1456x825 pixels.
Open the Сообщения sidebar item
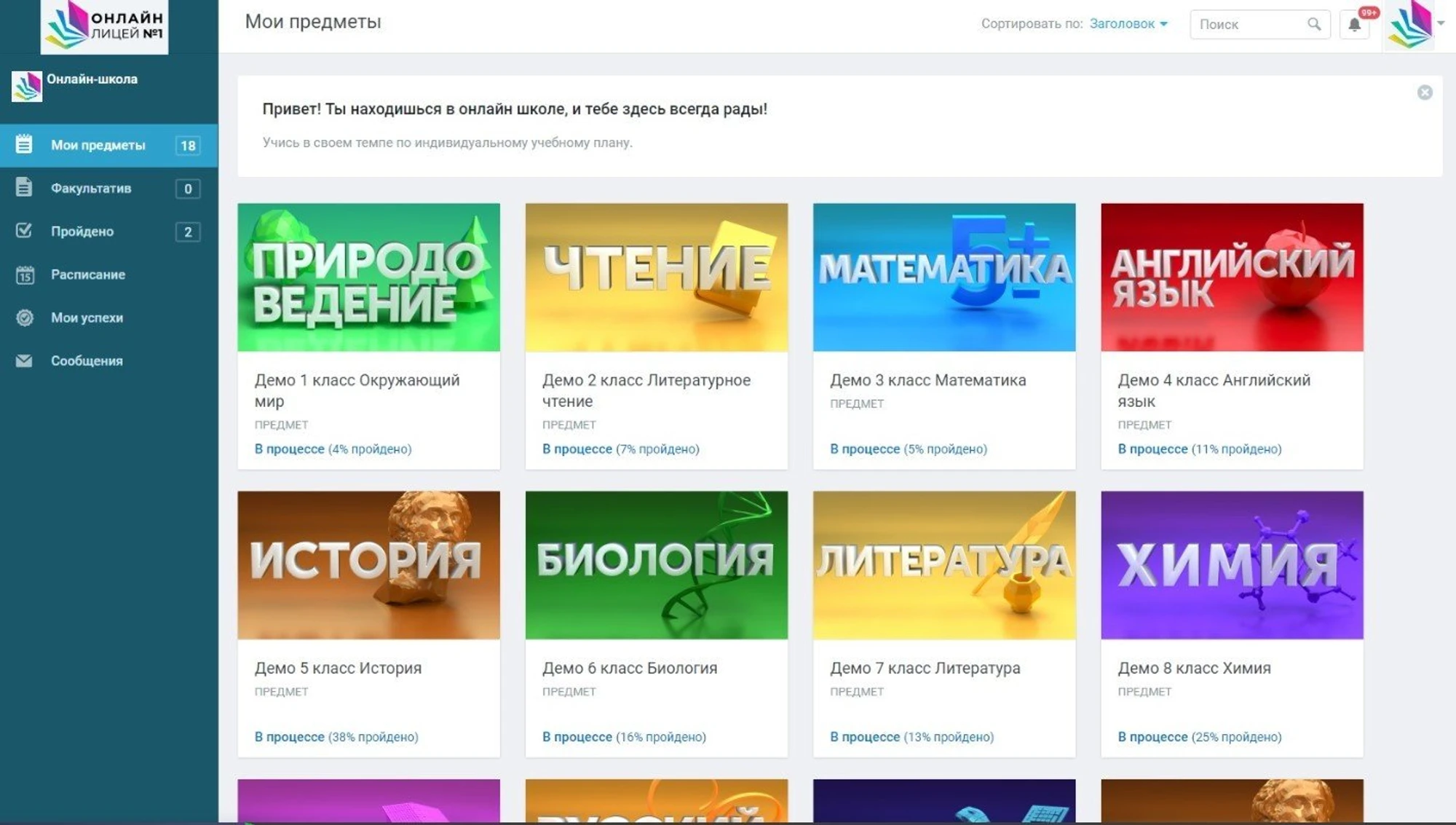coord(87,361)
